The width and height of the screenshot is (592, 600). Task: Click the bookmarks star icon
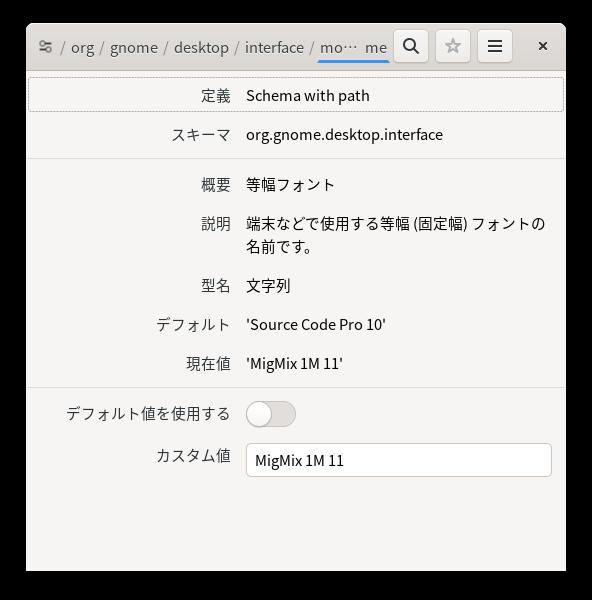click(453, 46)
